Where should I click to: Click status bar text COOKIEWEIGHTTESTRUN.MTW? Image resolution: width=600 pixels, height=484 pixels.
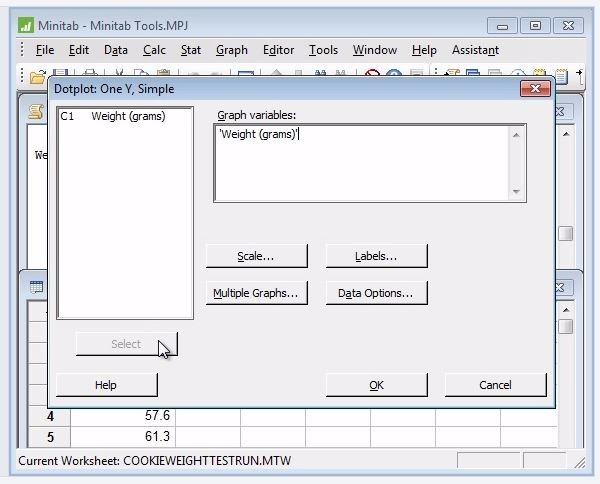click(207, 461)
